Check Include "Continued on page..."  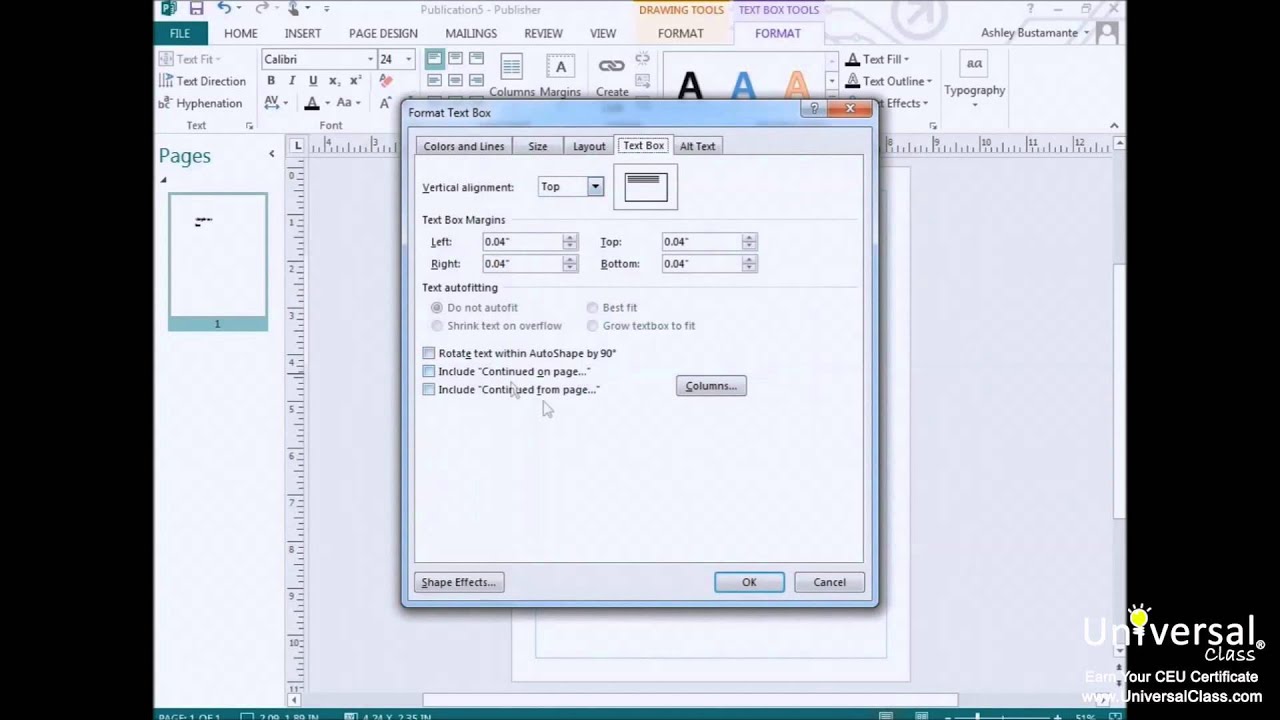[429, 371]
